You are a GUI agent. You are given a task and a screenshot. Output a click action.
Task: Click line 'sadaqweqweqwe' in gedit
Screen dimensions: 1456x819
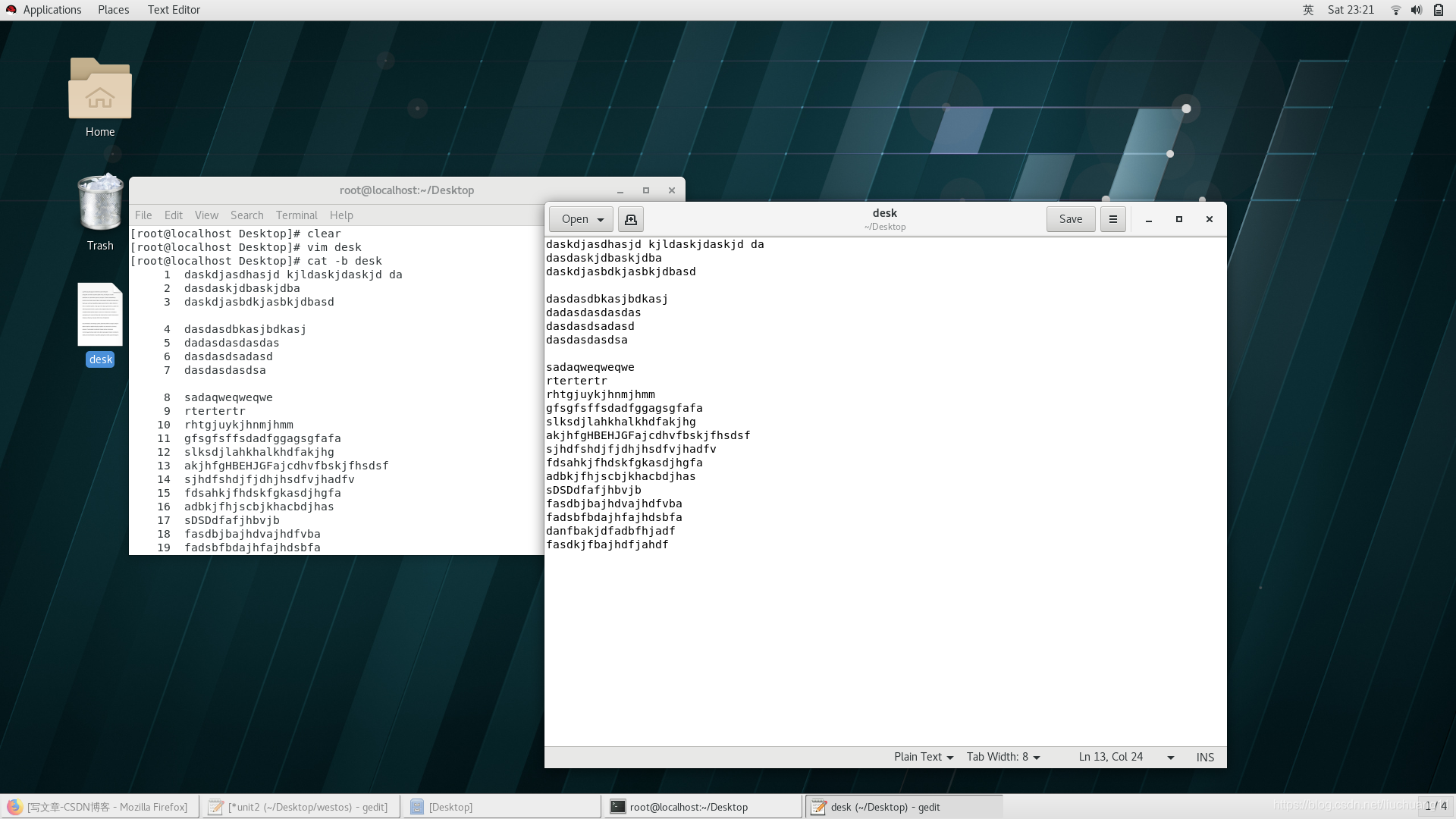pos(590,367)
